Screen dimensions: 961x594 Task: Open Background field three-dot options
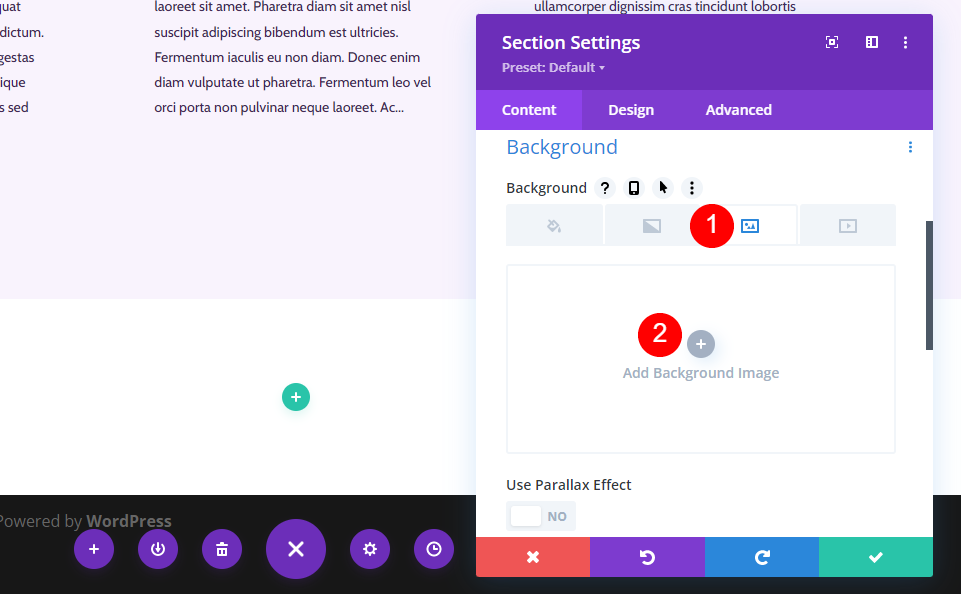click(692, 188)
